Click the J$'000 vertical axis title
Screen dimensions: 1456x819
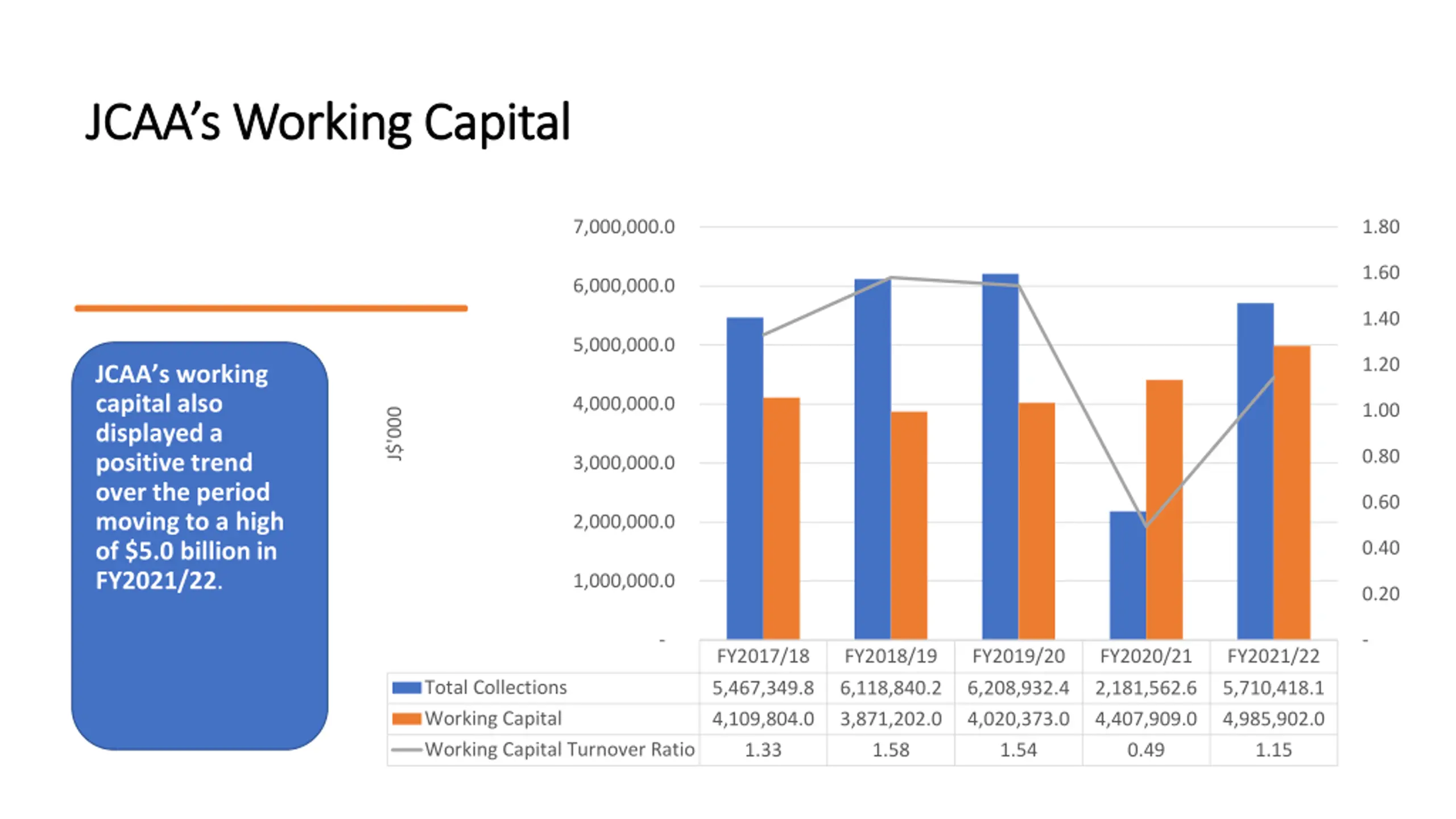[x=394, y=433]
